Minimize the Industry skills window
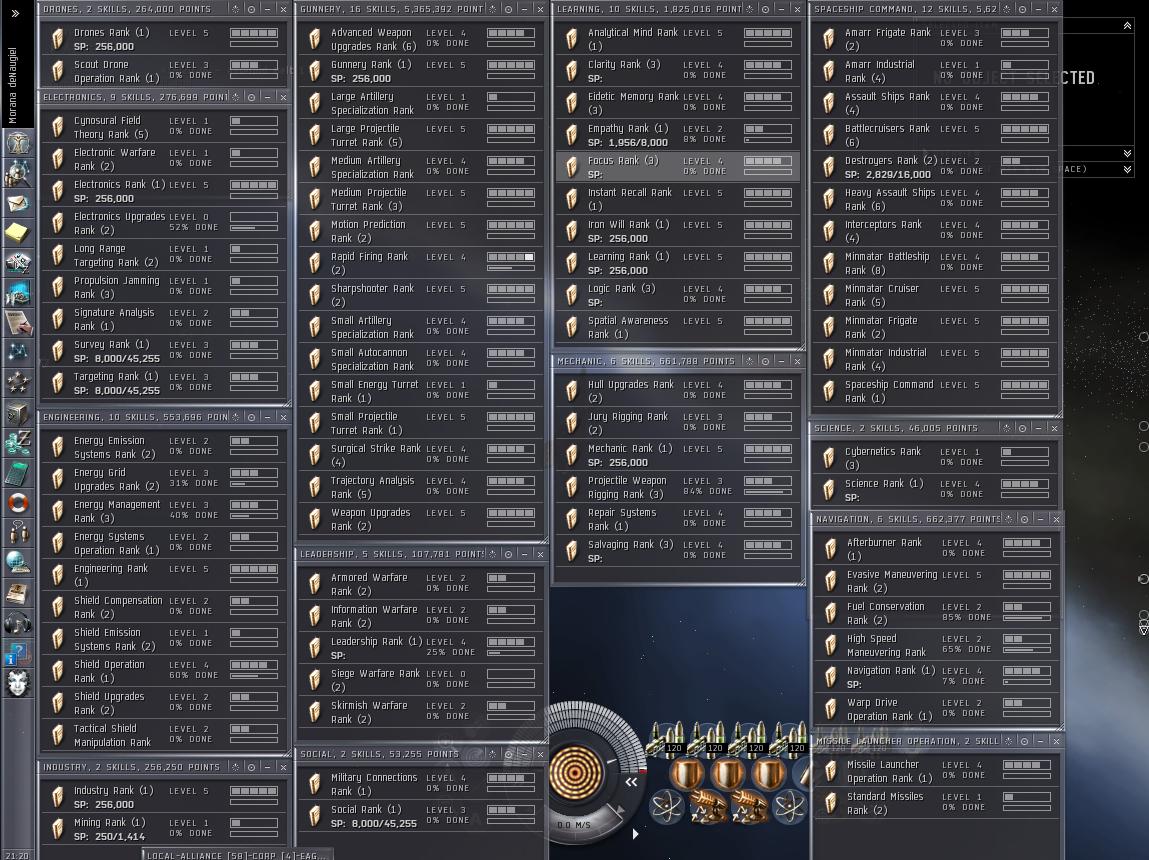This screenshot has height=860, width=1149. (x=267, y=767)
